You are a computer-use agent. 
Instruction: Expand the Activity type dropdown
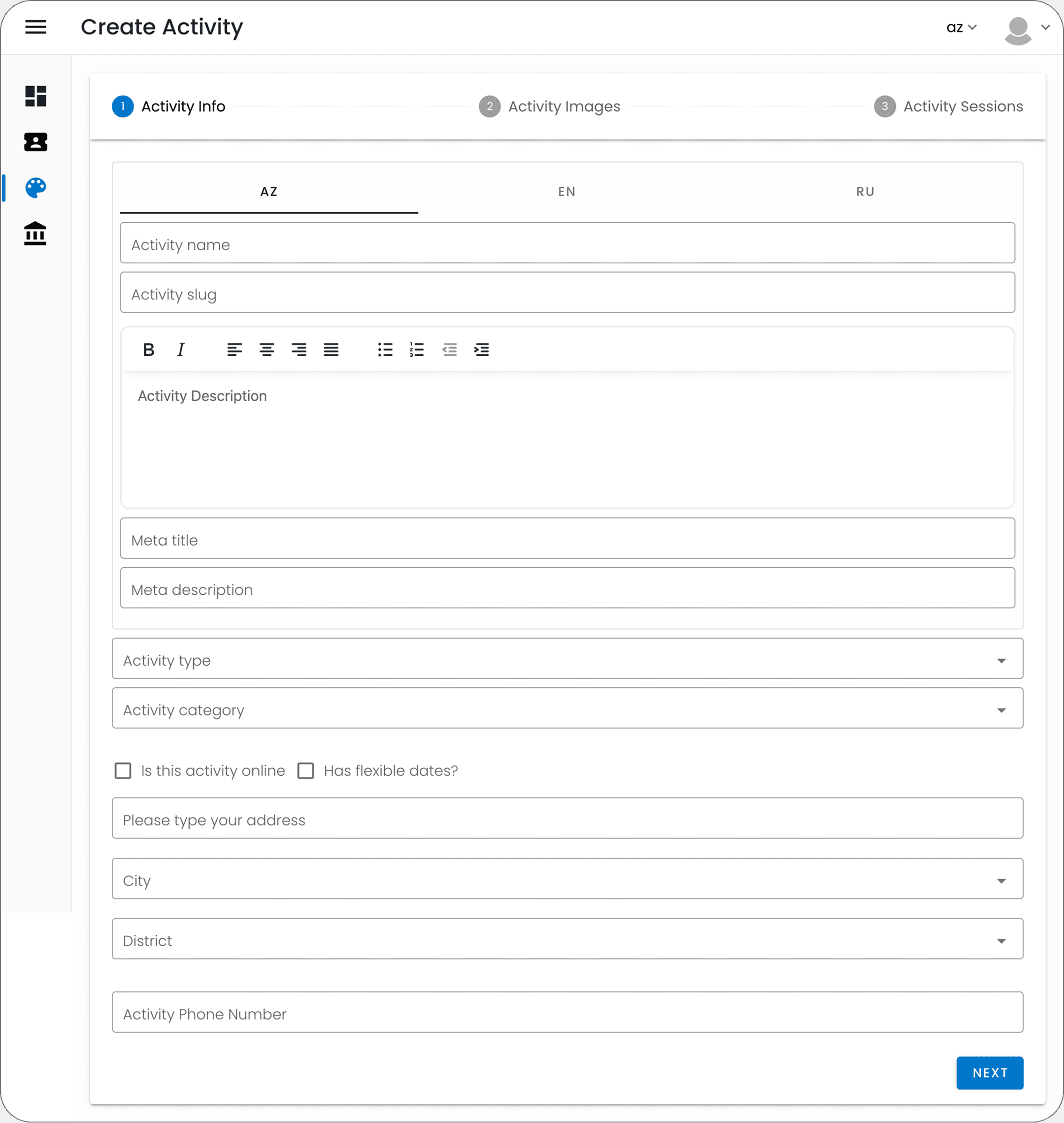567,658
